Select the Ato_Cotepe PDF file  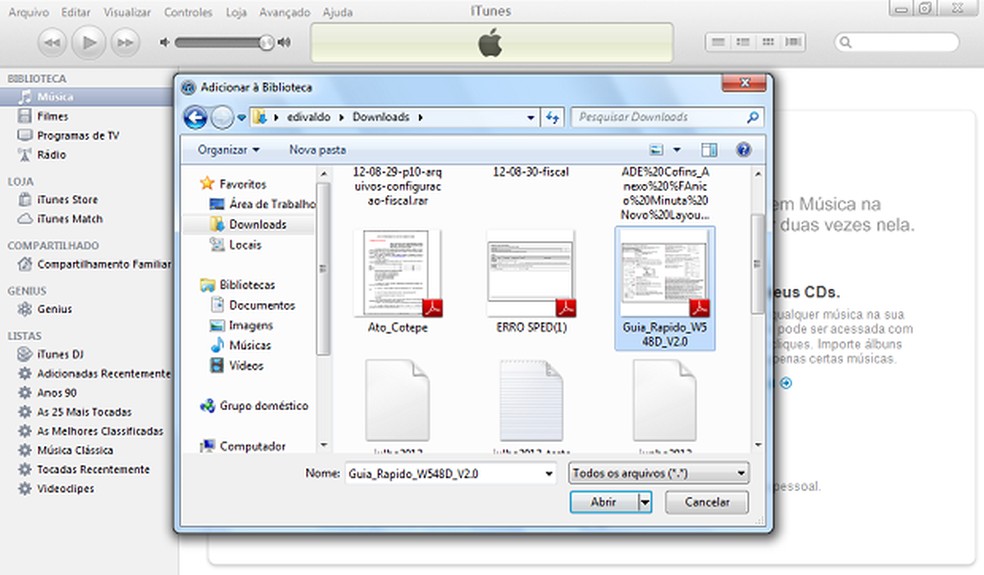coord(398,282)
